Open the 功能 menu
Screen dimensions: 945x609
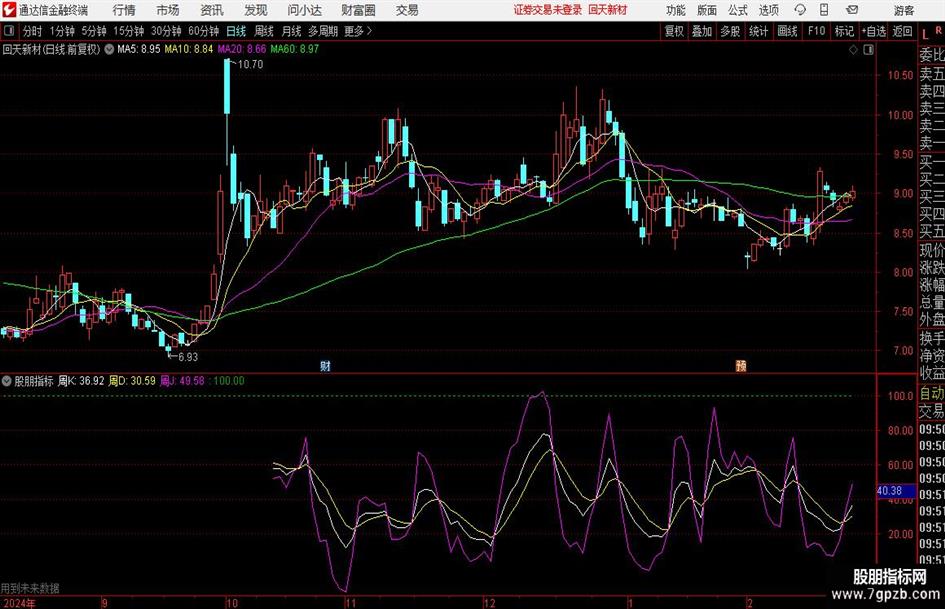tap(676, 10)
